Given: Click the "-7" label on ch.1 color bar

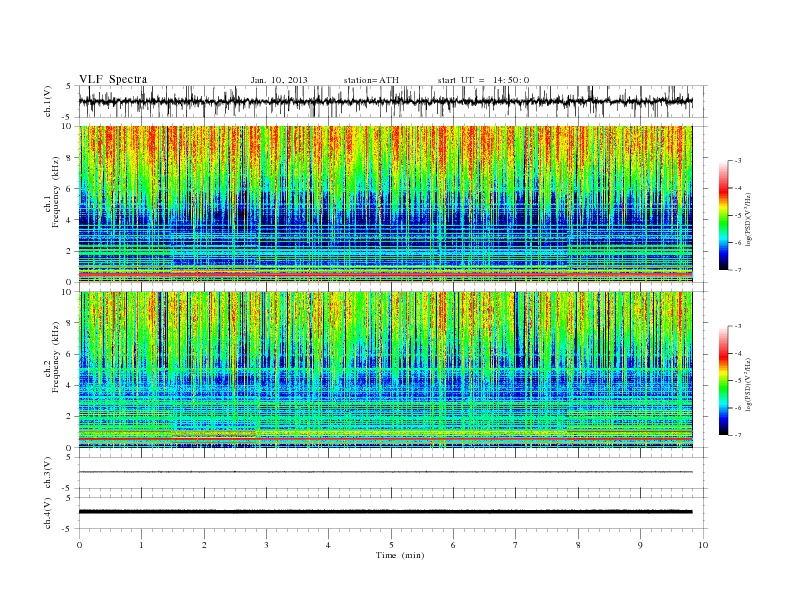Looking at the screenshot, I should tap(738, 270).
